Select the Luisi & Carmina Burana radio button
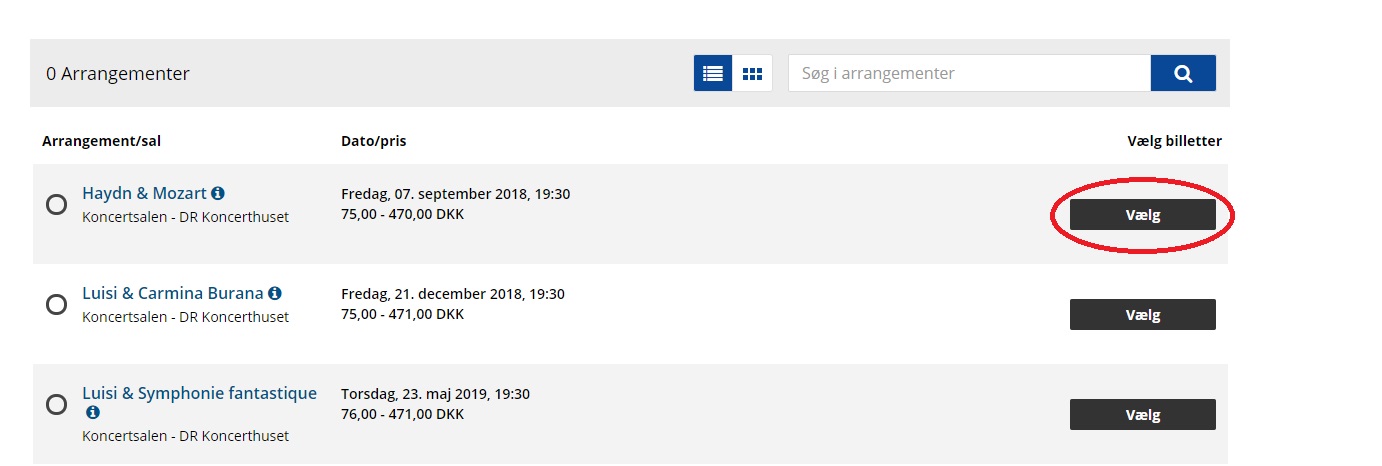 [x=57, y=304]
